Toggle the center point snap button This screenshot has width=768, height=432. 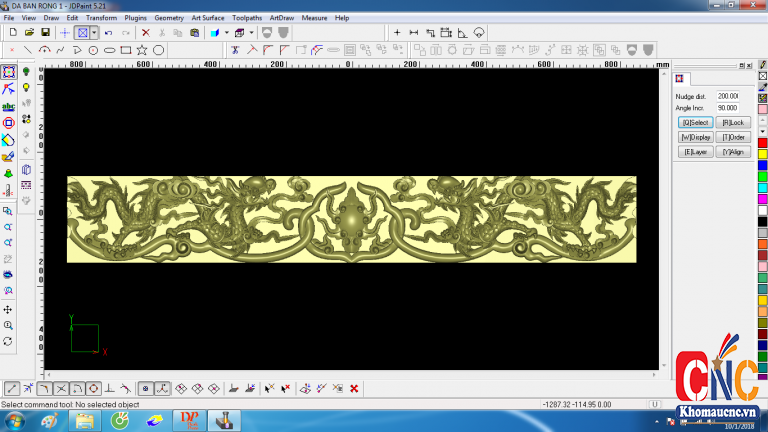93,388
